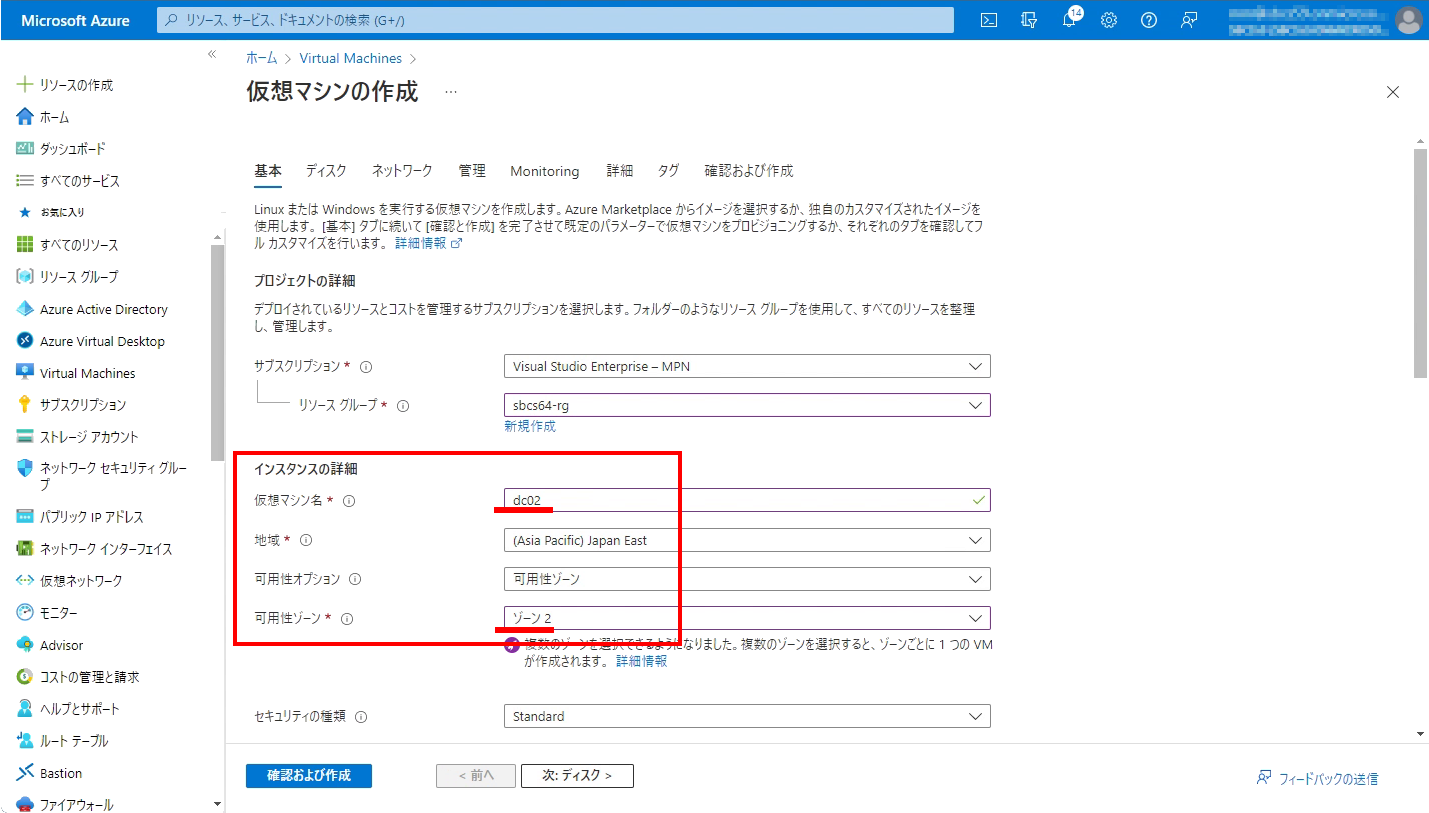The width and height of the screenshot is (1429, 813).
Task: Click the すべてのリソース grid icon
Action: tap(25, 245)
